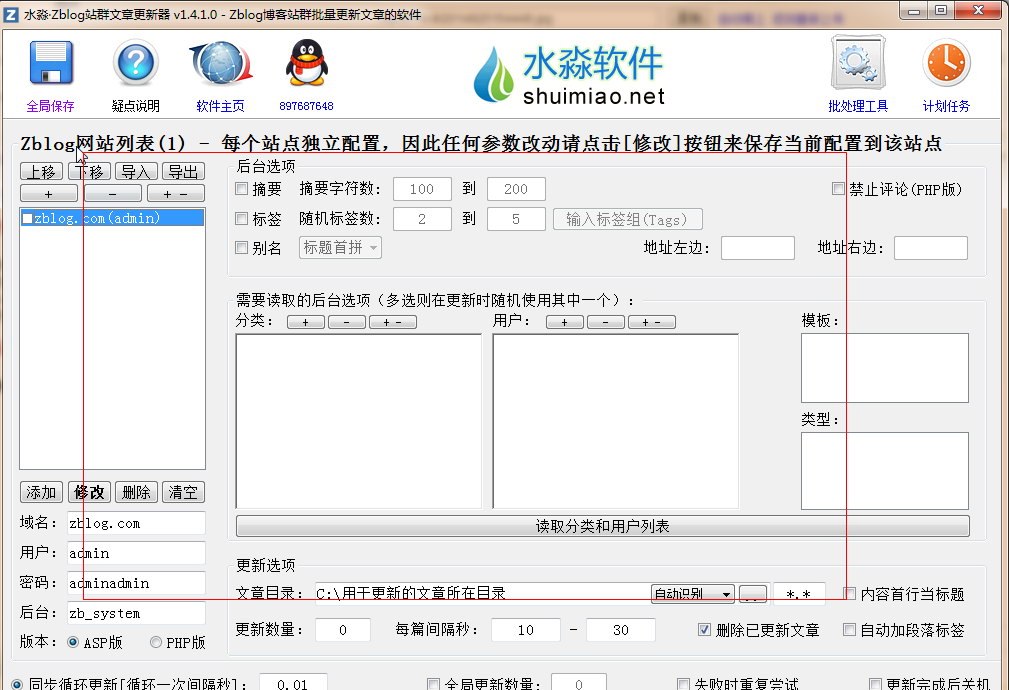Click the loop interval 0.01 field
This screenshot has width=1009, height=690.
[293, 684]
